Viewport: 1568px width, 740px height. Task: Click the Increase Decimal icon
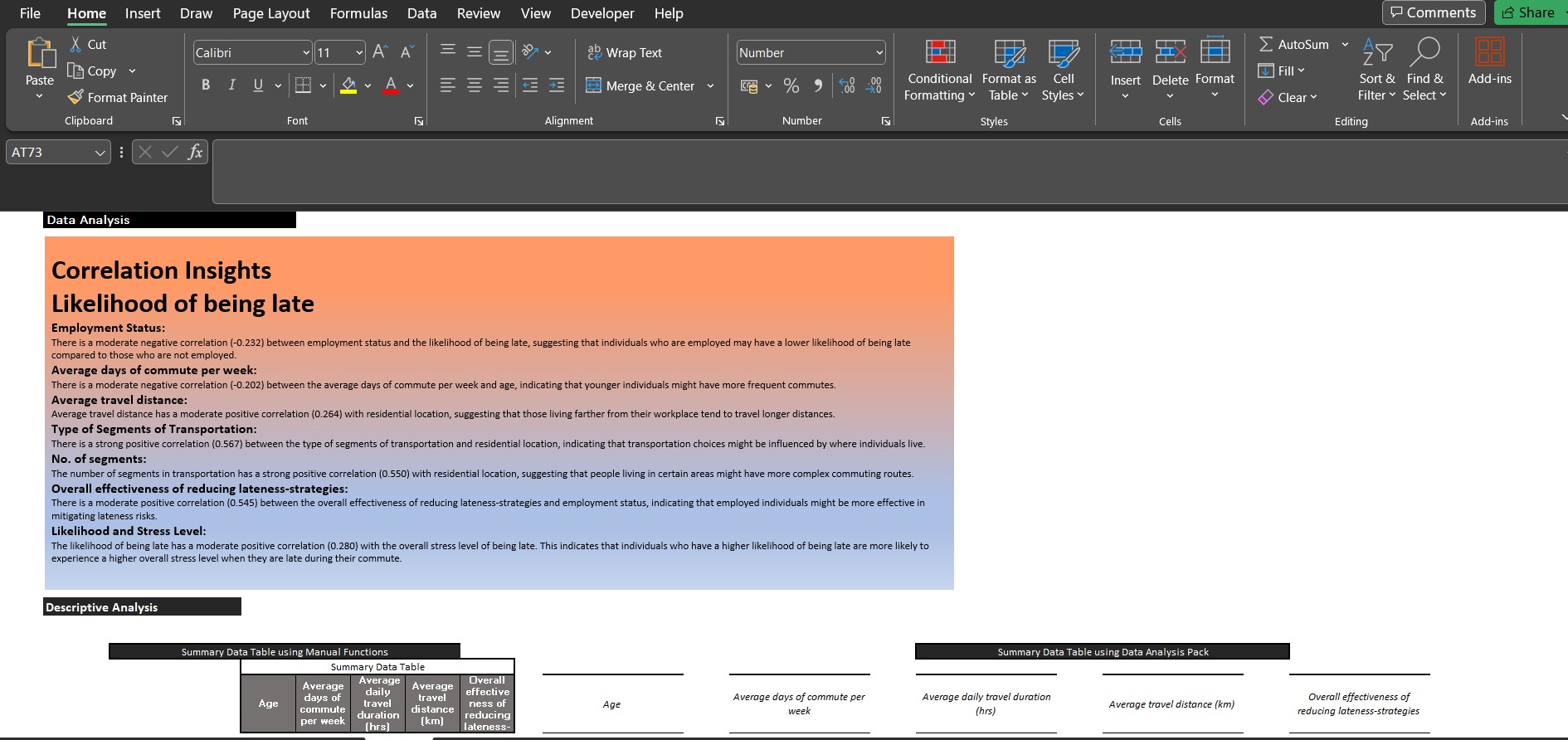point(846,85)
